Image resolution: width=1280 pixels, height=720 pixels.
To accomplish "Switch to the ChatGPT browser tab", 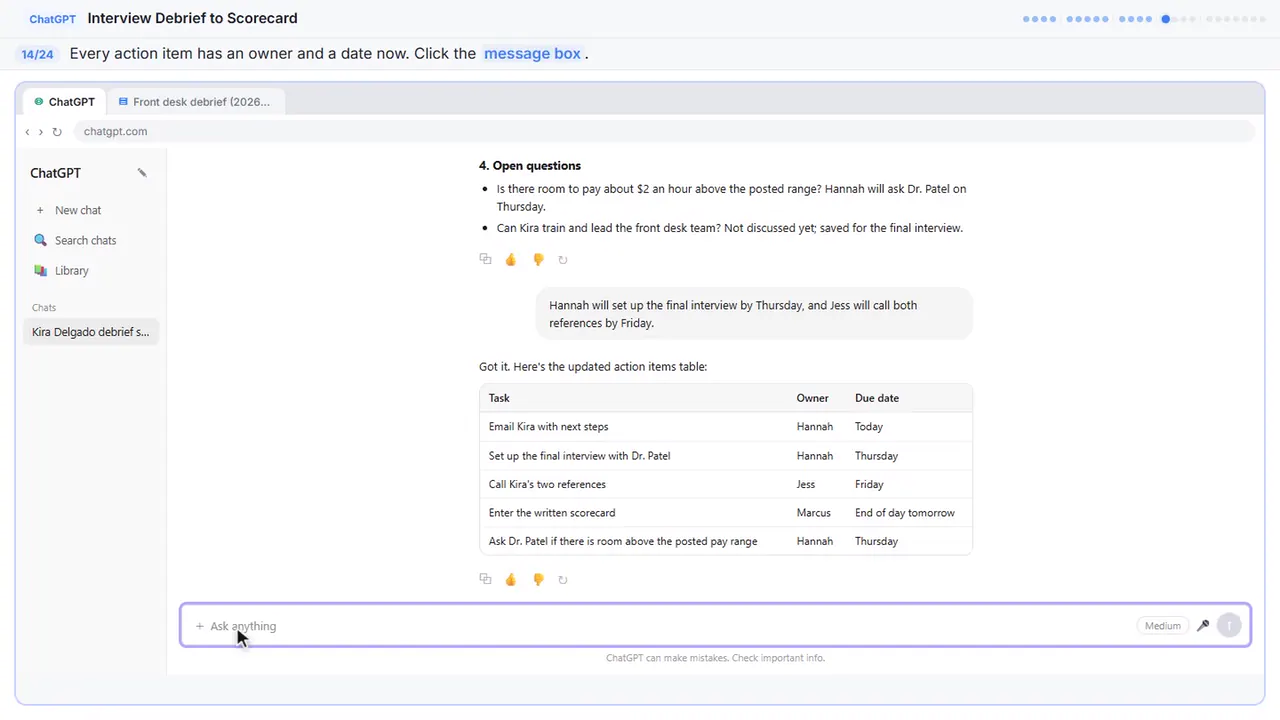I will tap(65, 102).
